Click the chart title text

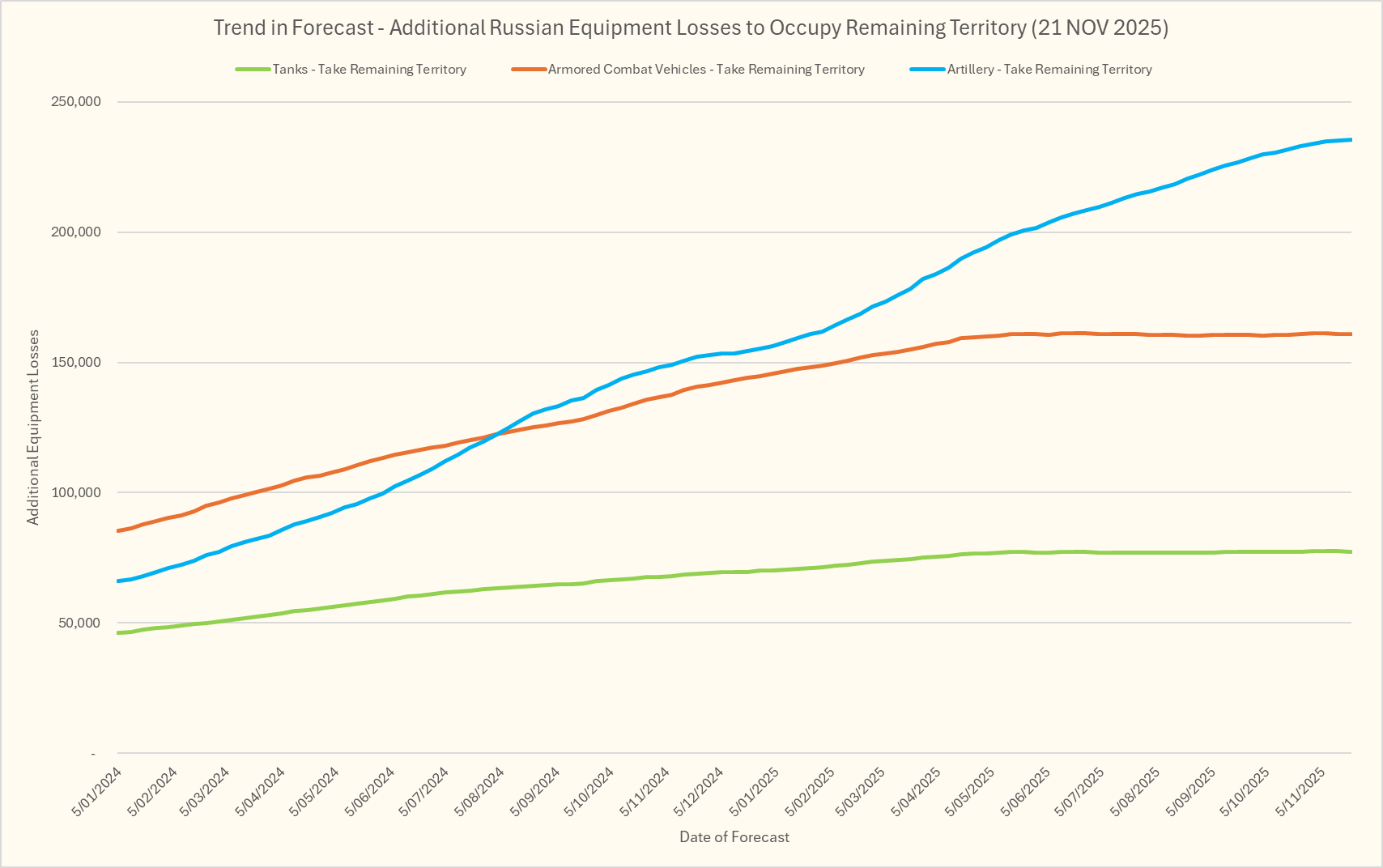click(x=691, y=28)
